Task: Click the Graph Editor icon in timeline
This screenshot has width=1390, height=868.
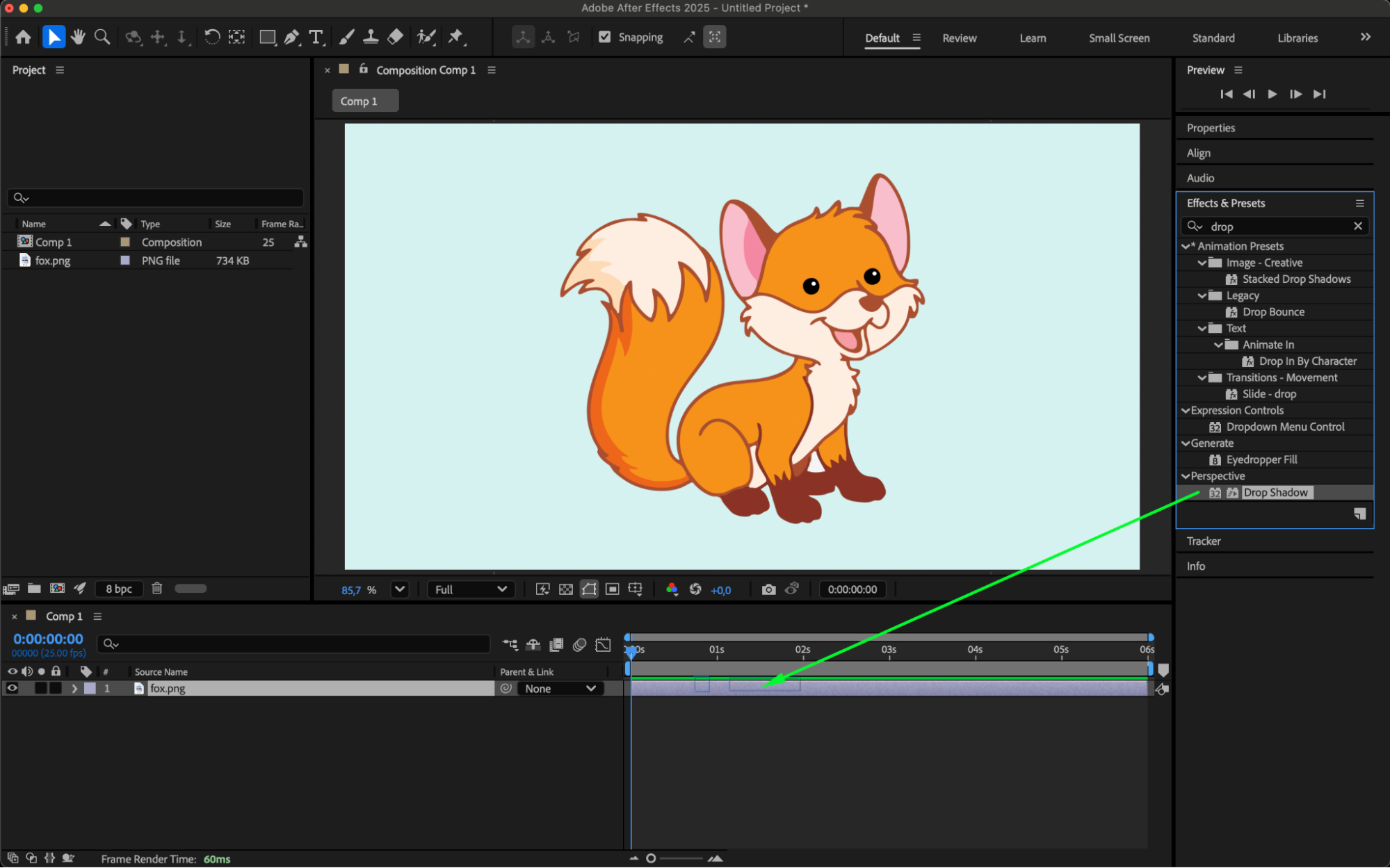Action: (x=603, y=645)
